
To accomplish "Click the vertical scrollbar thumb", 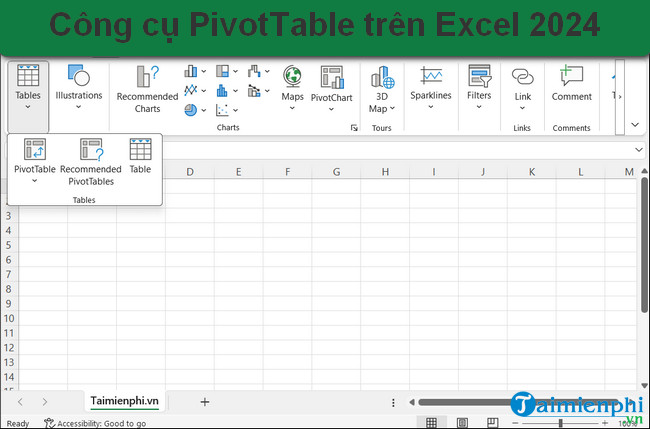I will click(644, 245).
